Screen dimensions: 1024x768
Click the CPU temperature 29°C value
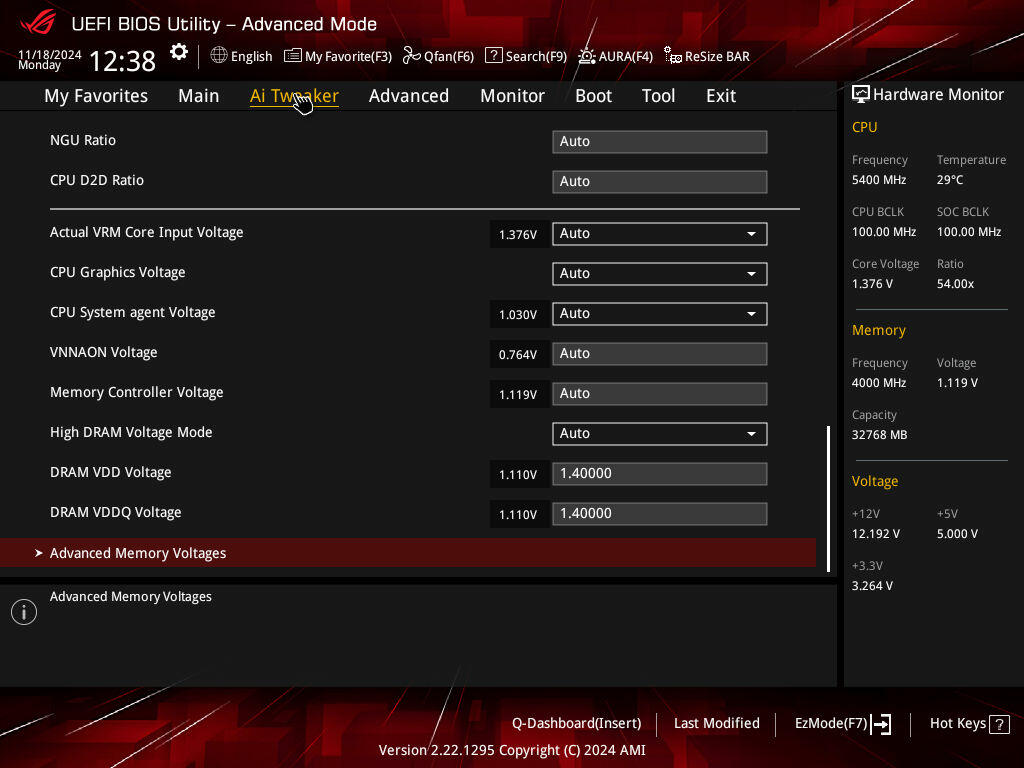tap(950, 180)
